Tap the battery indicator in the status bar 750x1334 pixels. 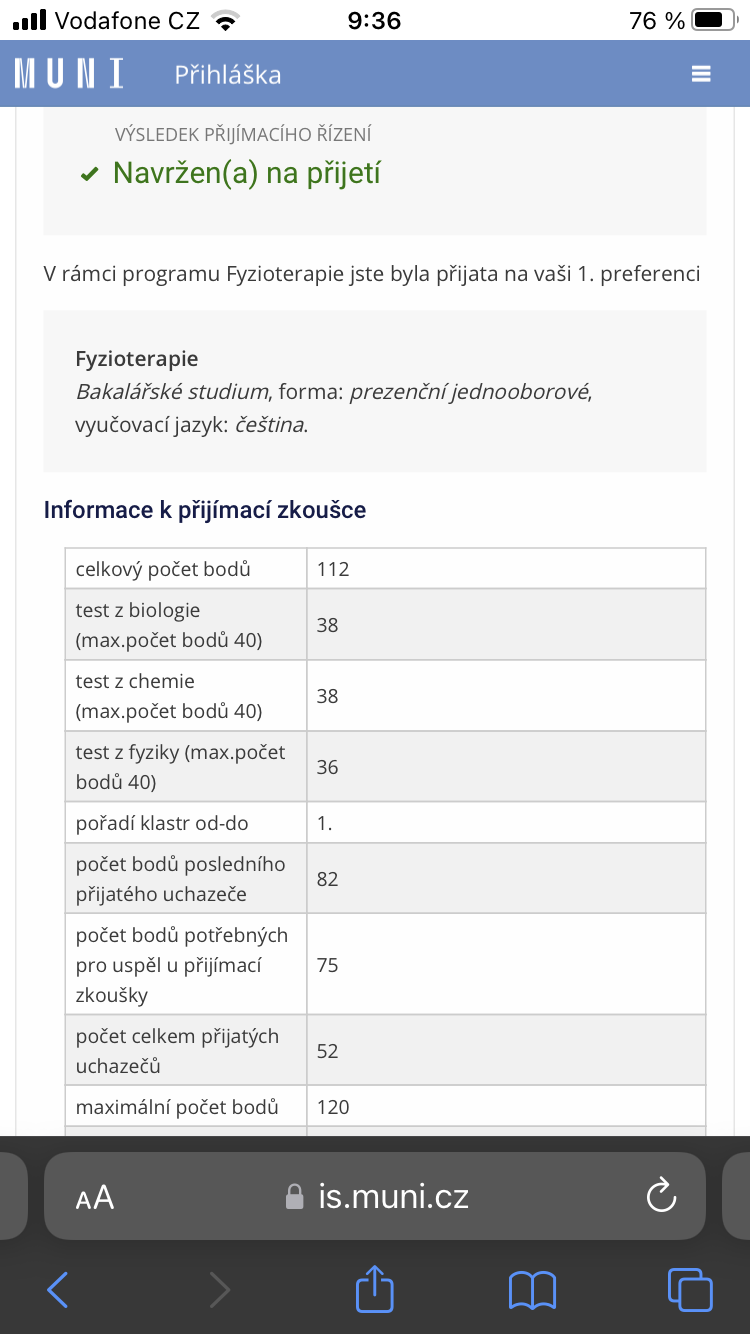[713, 21]
